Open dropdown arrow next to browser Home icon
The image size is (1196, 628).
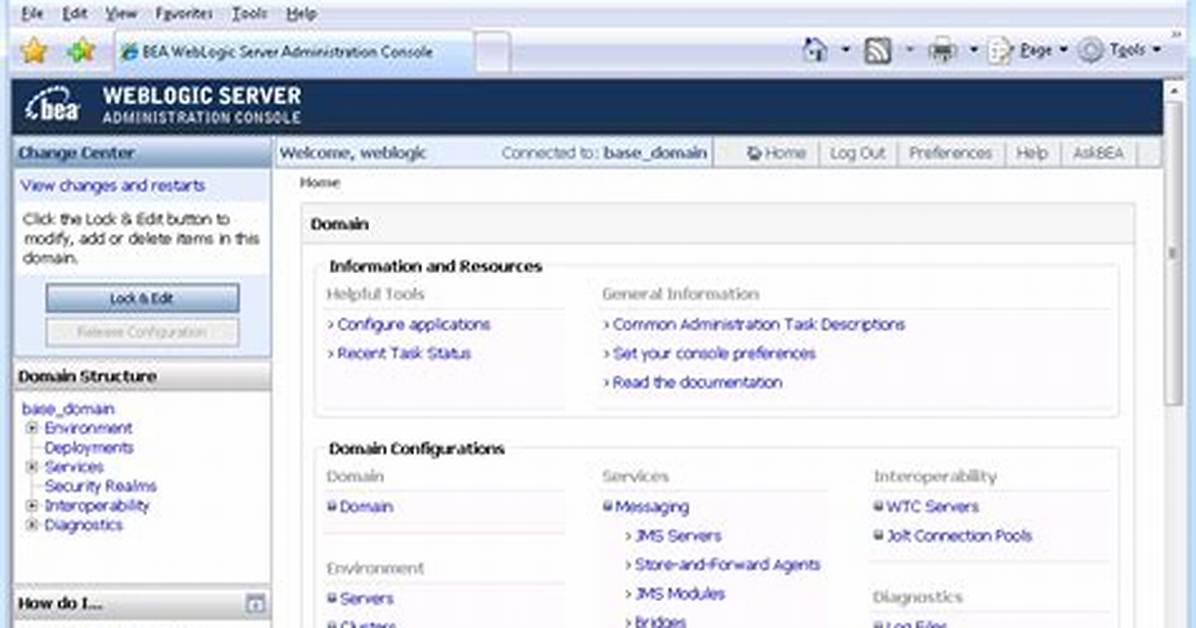[x=846, y=50]
